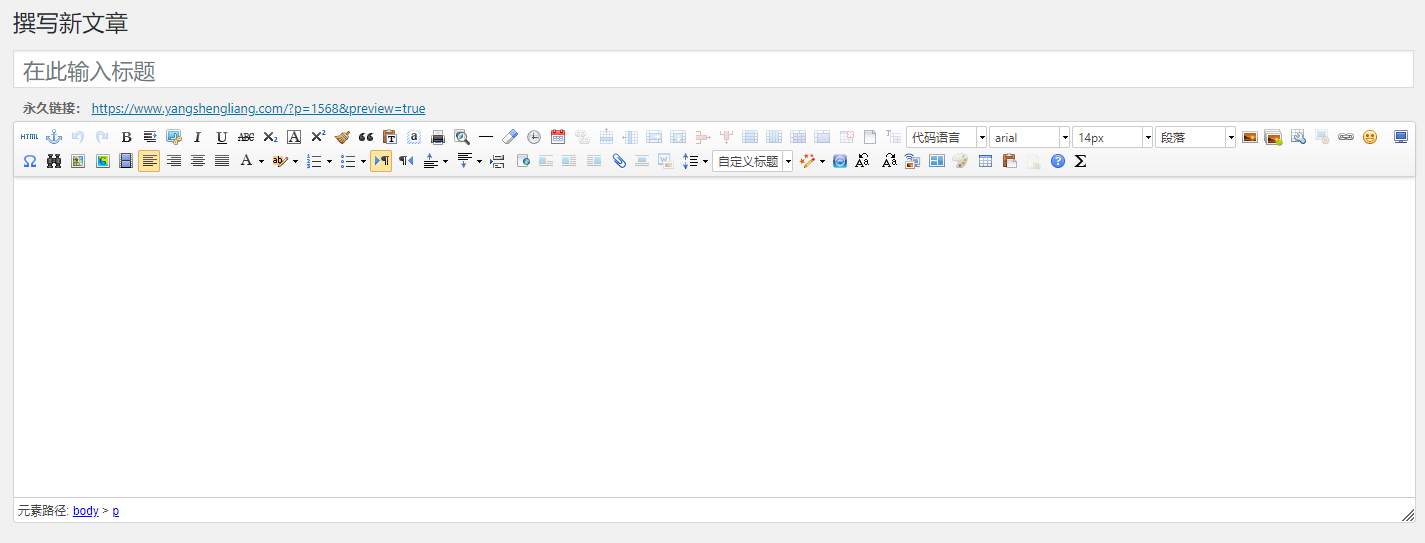Click the paste as plain text icon

click(390, 137)
